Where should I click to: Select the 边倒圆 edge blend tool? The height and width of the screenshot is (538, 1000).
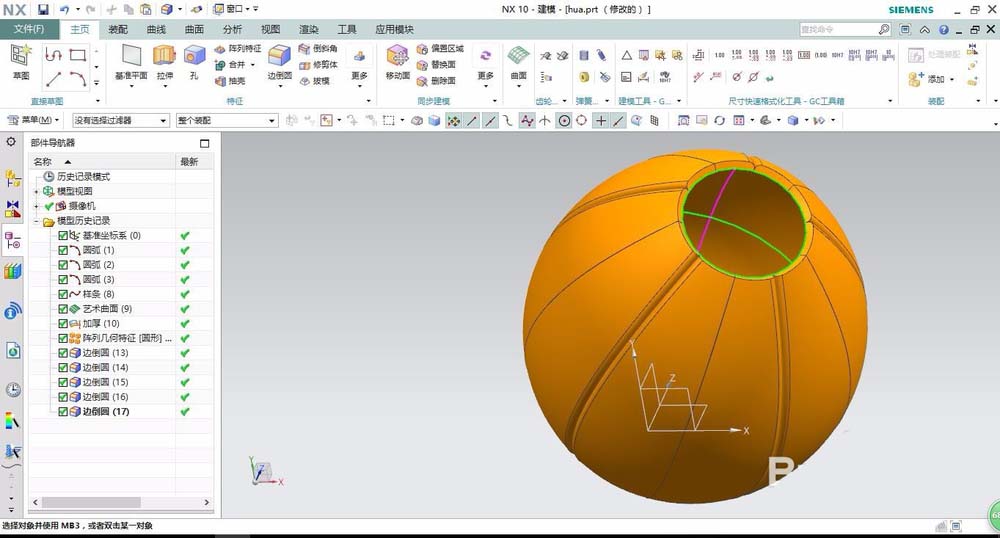tap(279, 62)
